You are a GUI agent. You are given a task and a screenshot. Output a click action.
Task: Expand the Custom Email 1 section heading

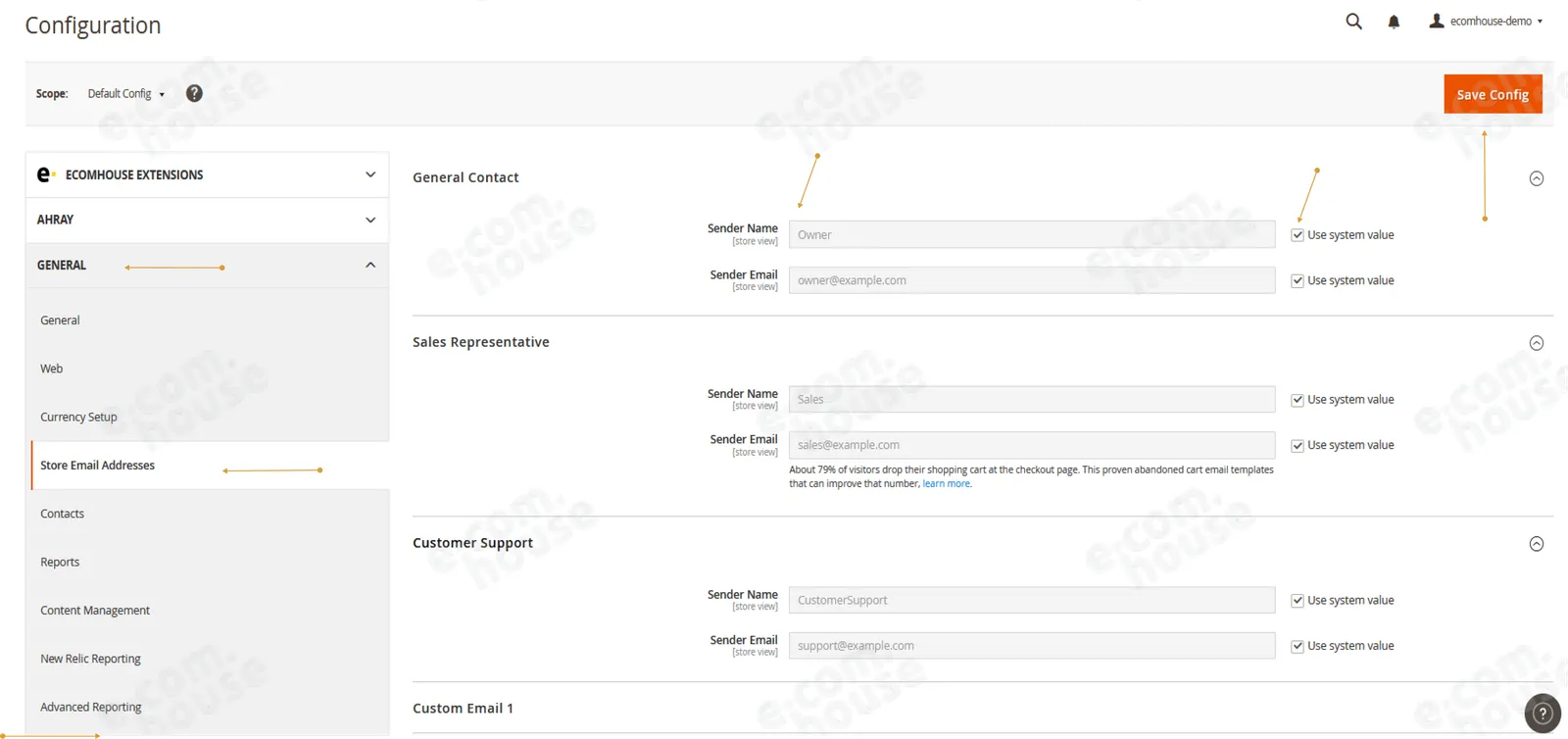pos(463,709)
